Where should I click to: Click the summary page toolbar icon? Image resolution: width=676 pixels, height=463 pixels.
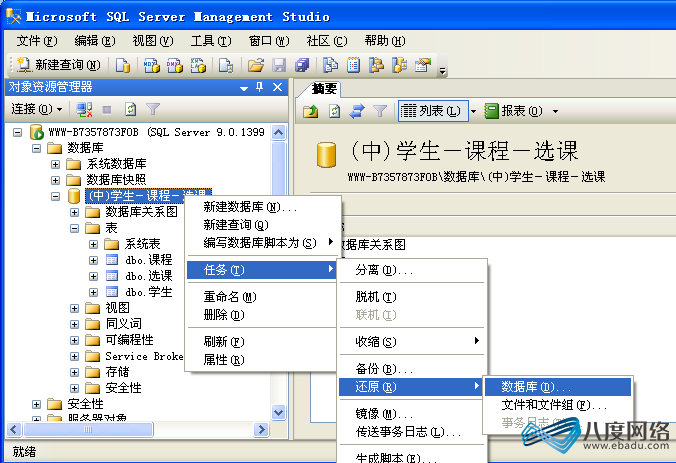354,66
